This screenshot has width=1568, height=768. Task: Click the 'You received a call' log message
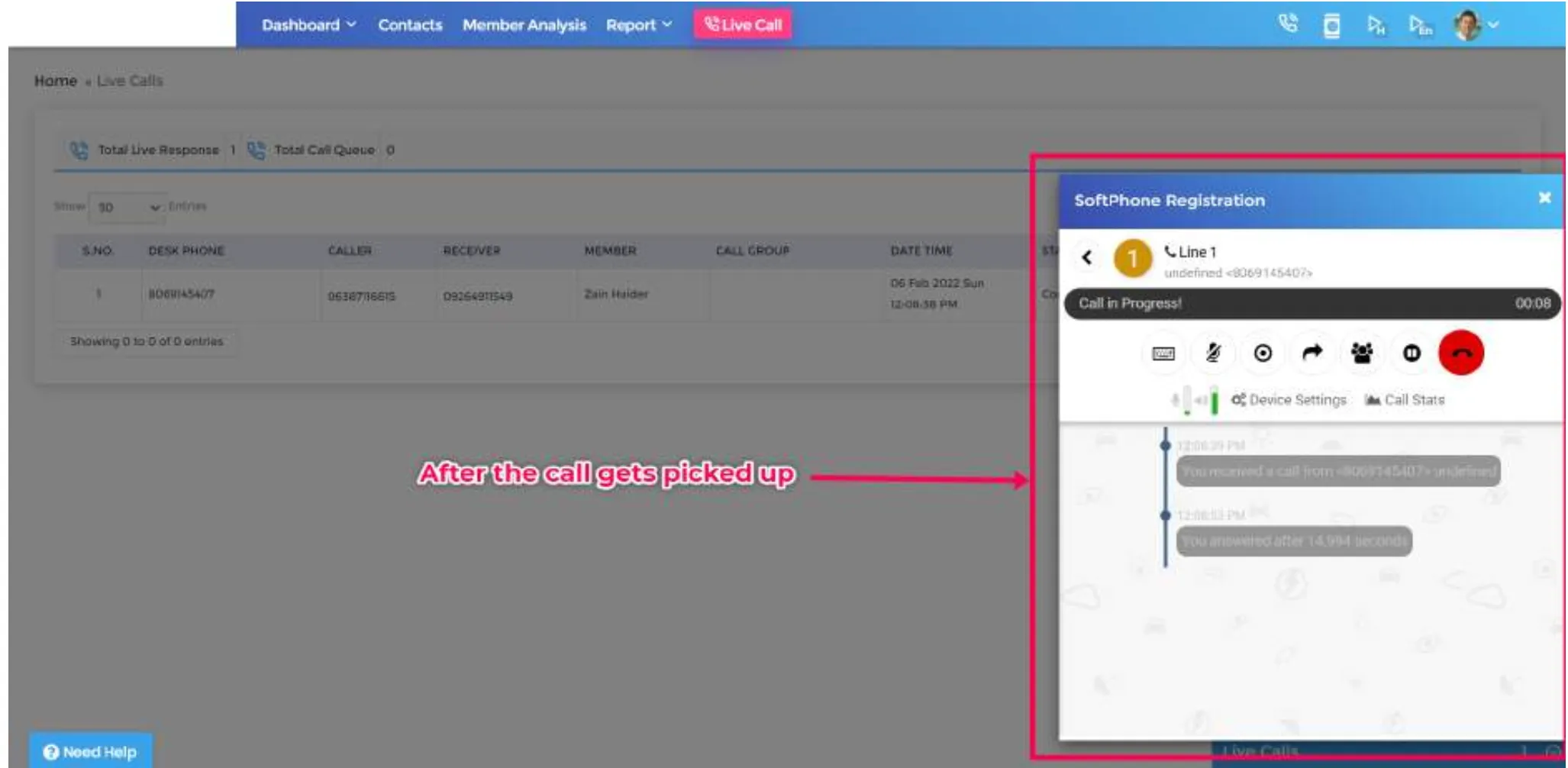click(1338, 471)
